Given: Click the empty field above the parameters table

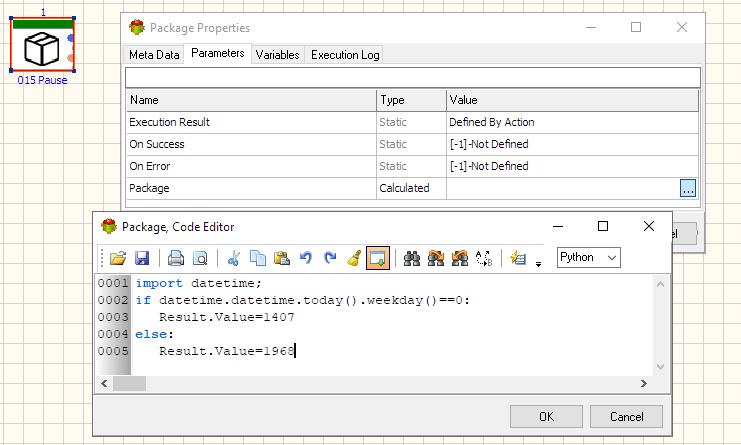Looking at the screenshot, I should [413, 77].
